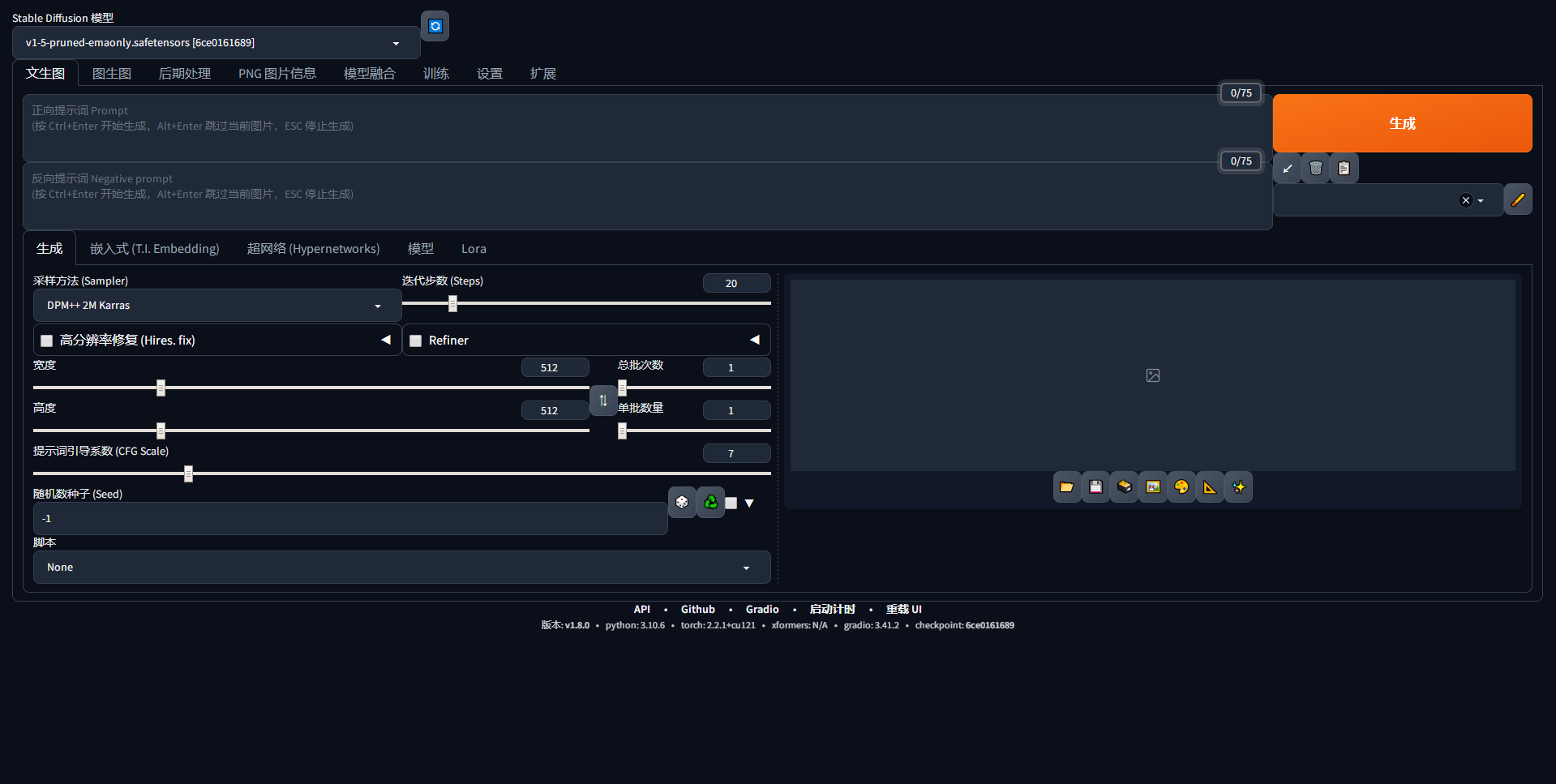The height and width of the screenshot is (784, 1556).
Task: Tick the extra seed options checkbox
Action: pos(731,503)
